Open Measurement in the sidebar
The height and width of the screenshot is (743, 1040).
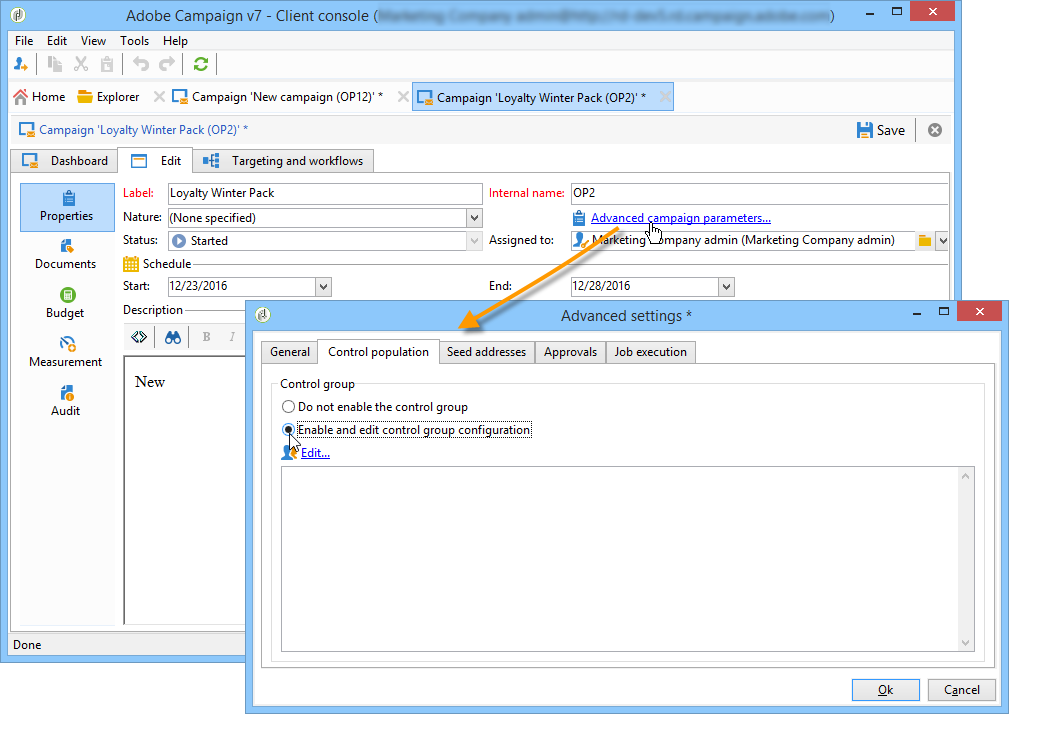point(66,353)
